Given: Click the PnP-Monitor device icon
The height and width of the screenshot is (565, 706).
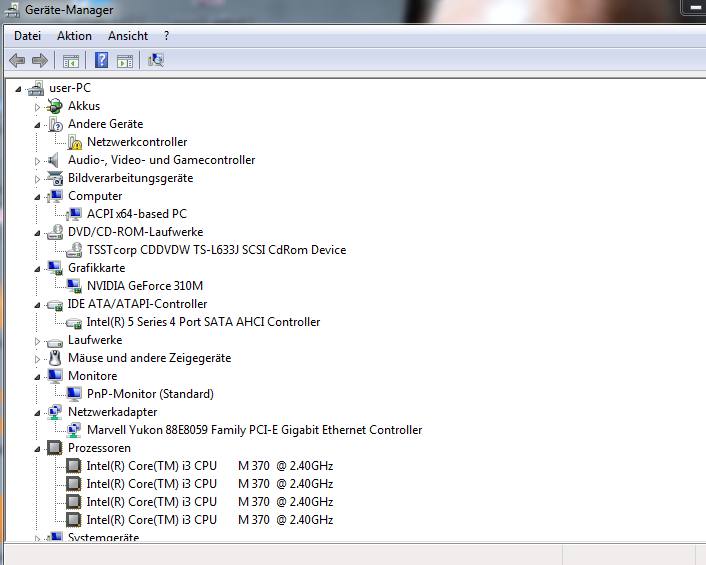Looking at the screenshot, I should pos(74,394).
